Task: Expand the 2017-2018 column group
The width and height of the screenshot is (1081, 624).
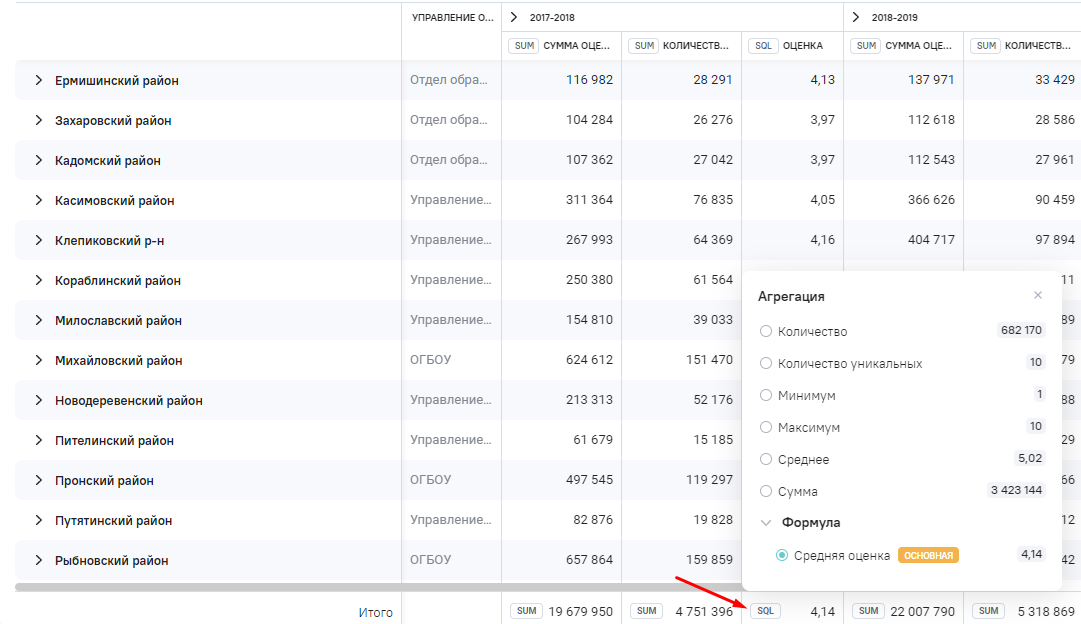Action: pyautogui.click(x=514, y=17)
